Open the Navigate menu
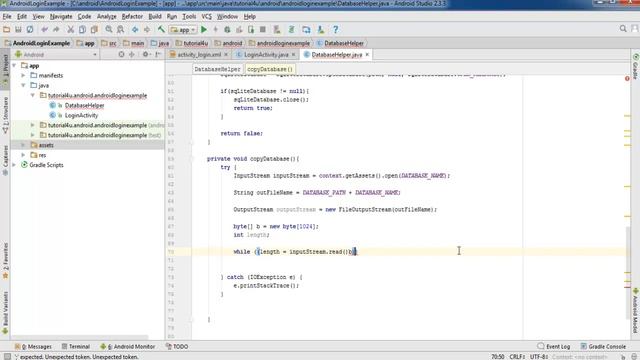Viewport: 640px width, 360px height. [x=61, y=17]
